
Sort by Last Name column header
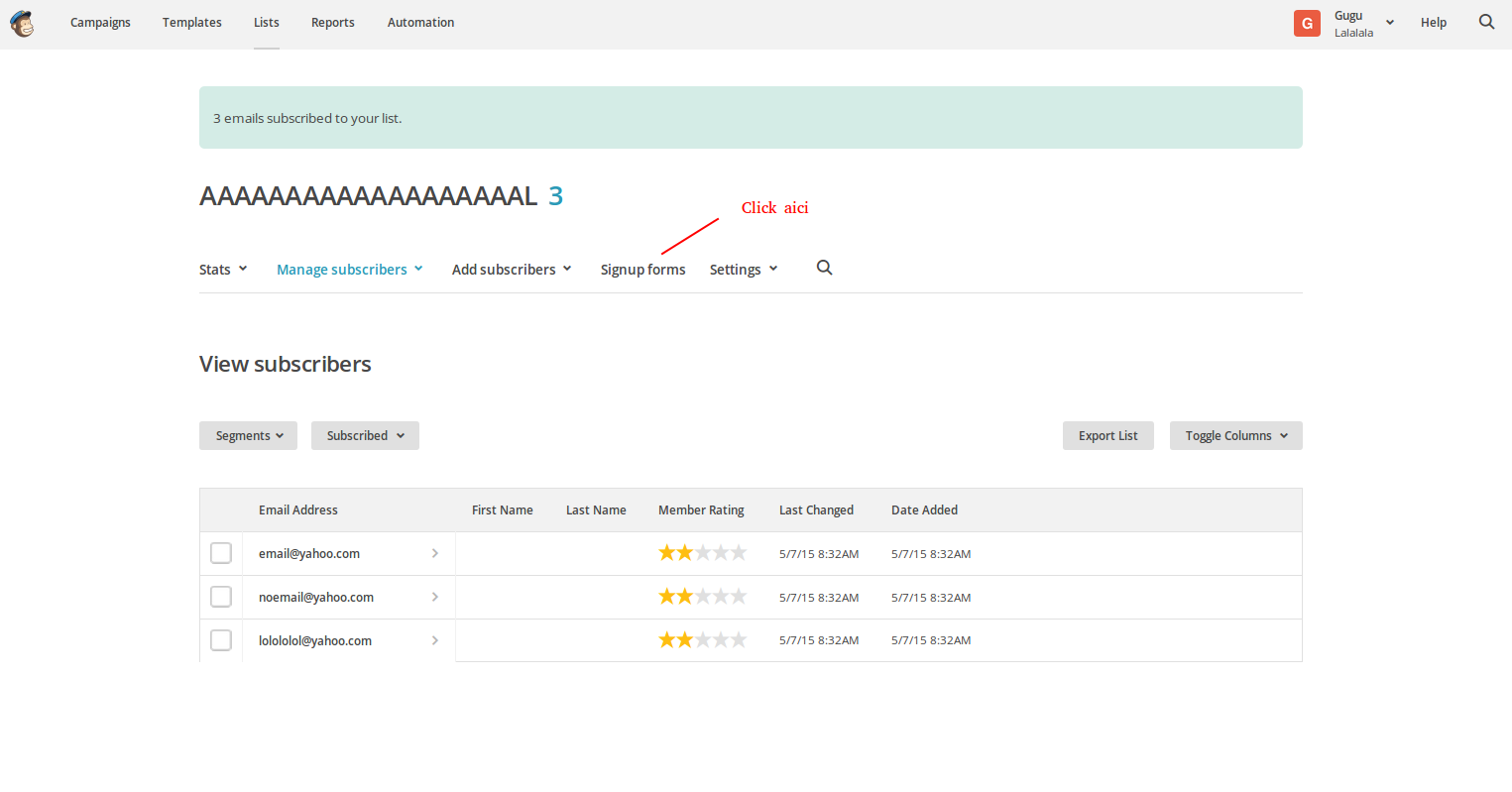[596, 510]
